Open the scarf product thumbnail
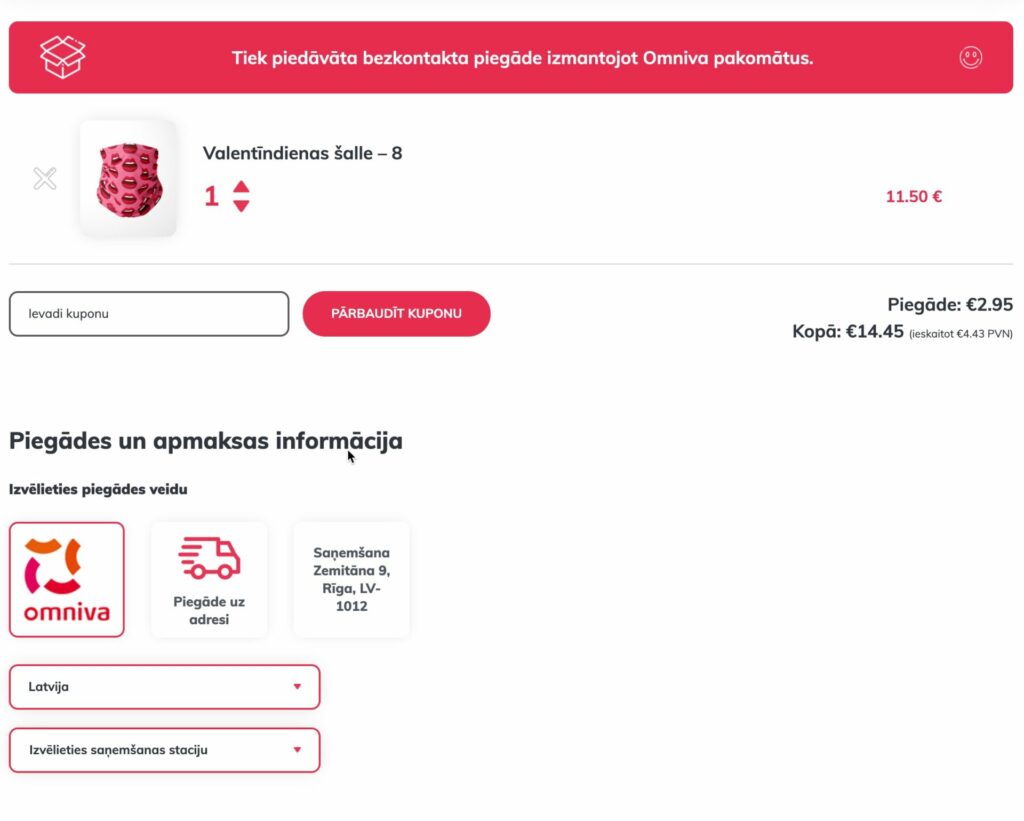This screenshot has width=1024, height=821. 128,179
